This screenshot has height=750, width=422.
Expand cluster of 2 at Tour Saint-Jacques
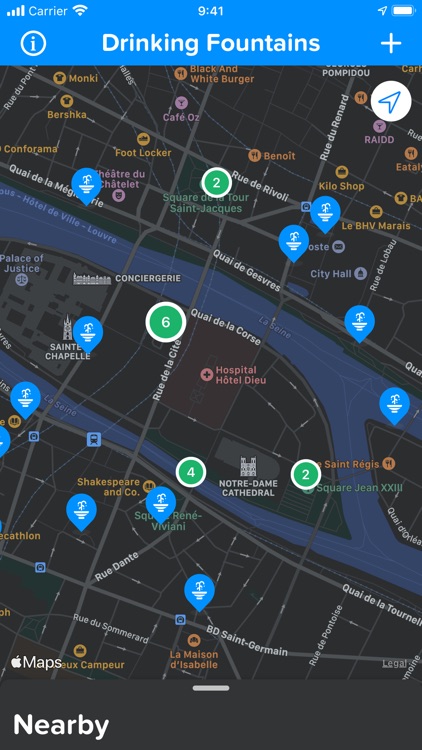216,182
